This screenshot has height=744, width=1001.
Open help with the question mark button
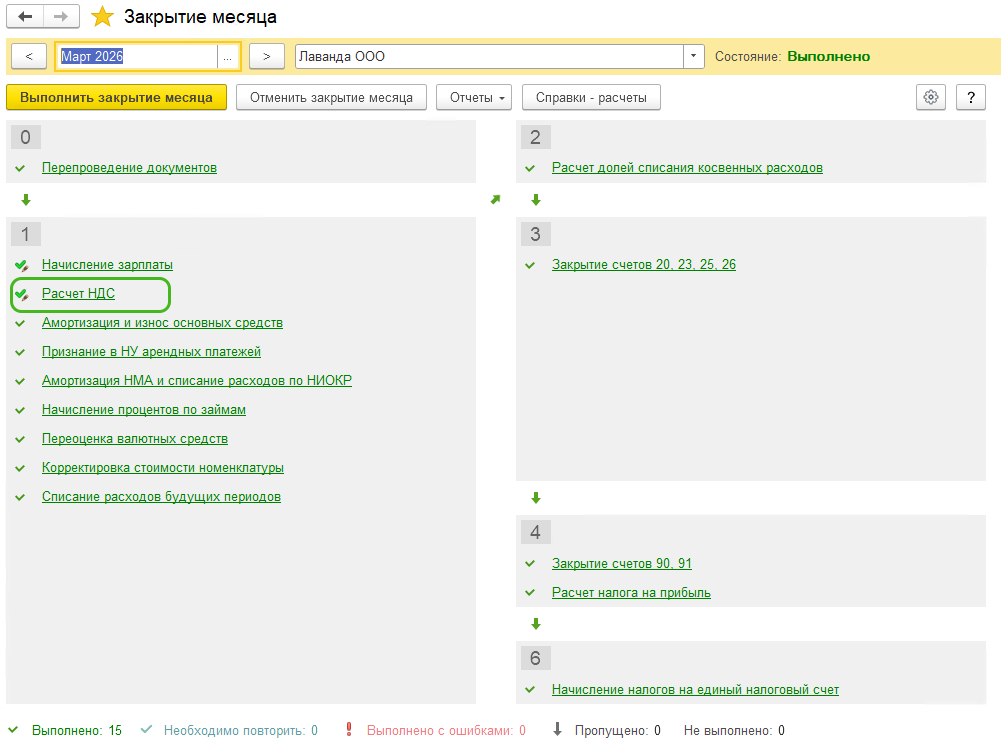point(971,97)
